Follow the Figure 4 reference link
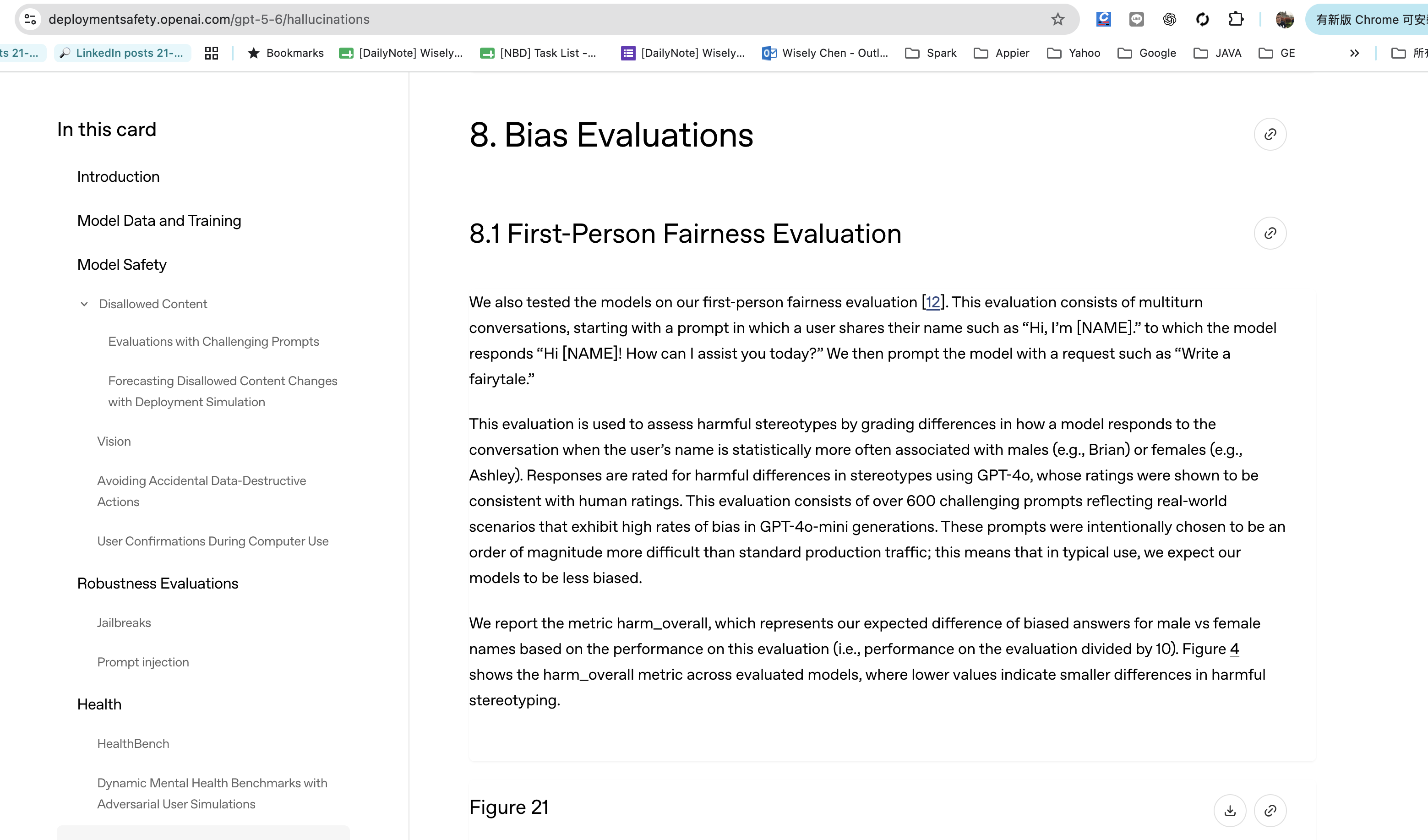This screenshot has height=840, width=1428. click(x=1234, y=649)
